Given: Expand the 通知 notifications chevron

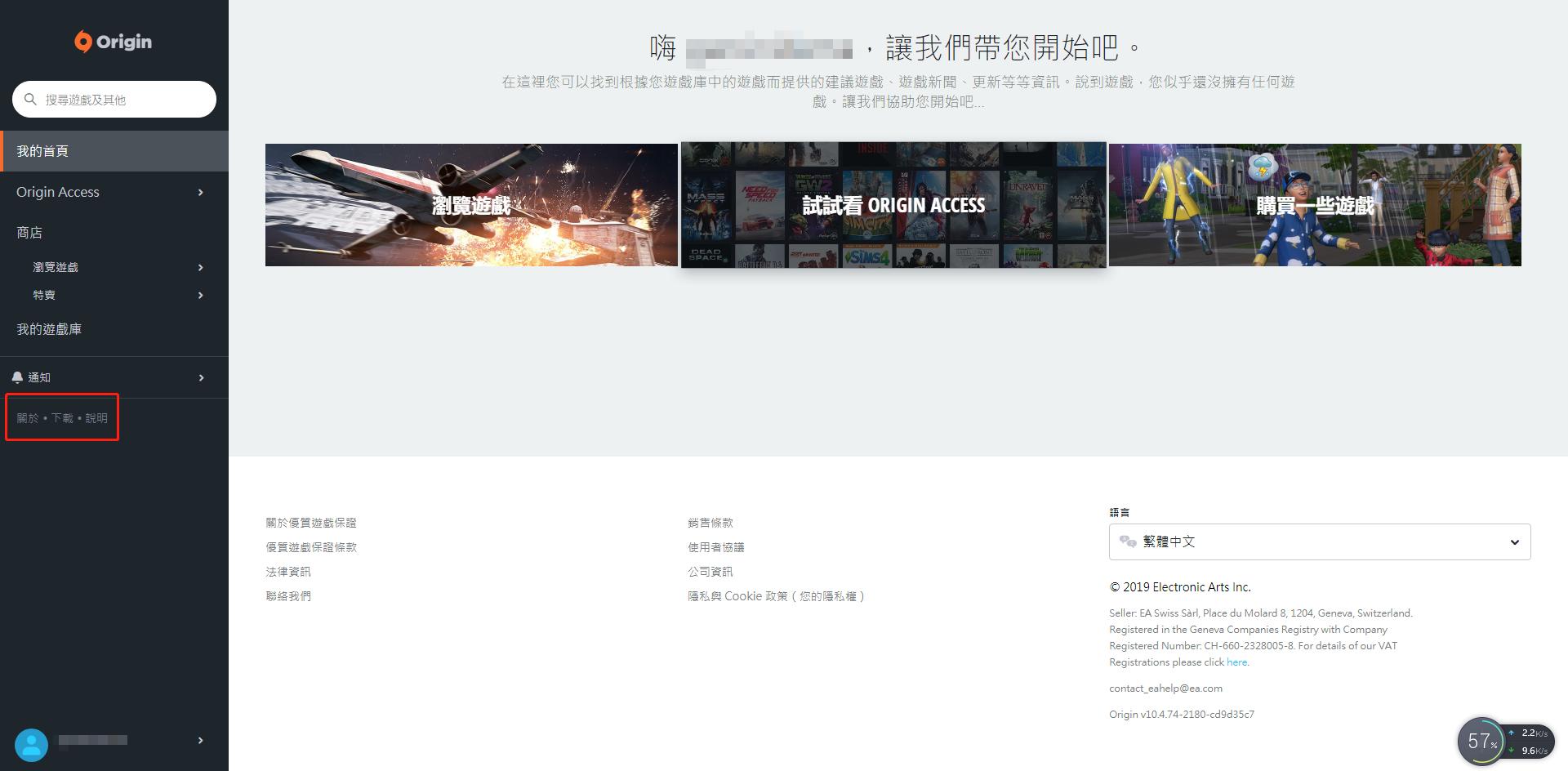Looking at the screenshot, I should (201, 377).
